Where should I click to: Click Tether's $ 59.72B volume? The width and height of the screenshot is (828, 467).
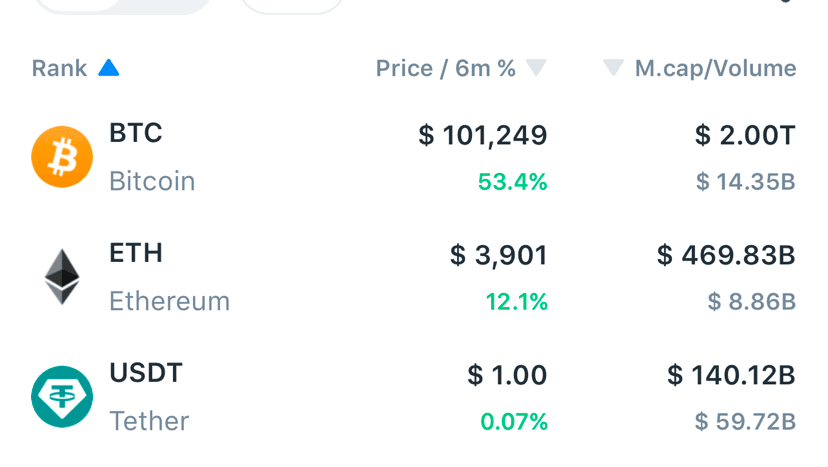(x=746, y=421)
